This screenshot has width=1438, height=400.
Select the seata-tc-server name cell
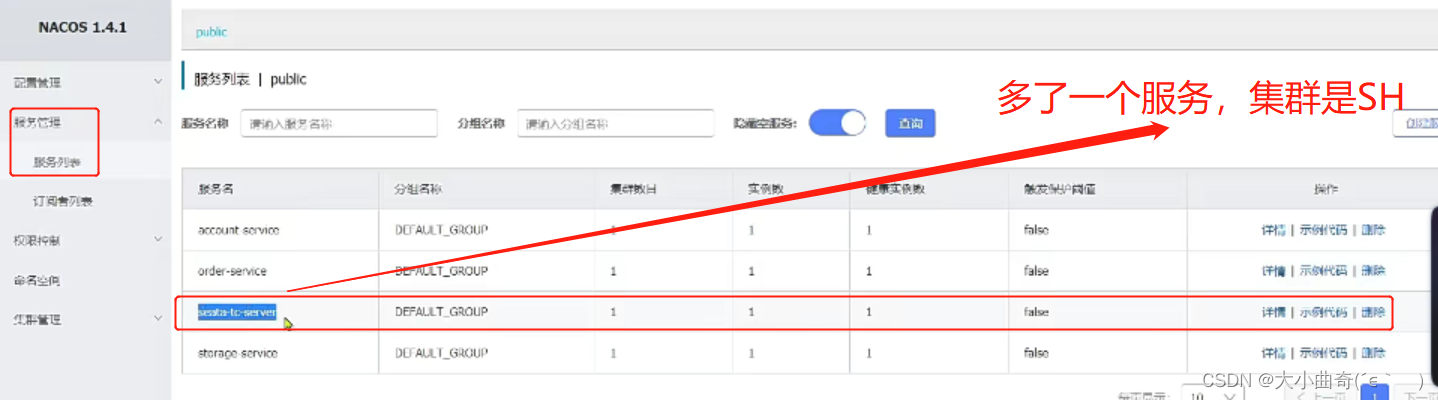click(x=237, y=312)
